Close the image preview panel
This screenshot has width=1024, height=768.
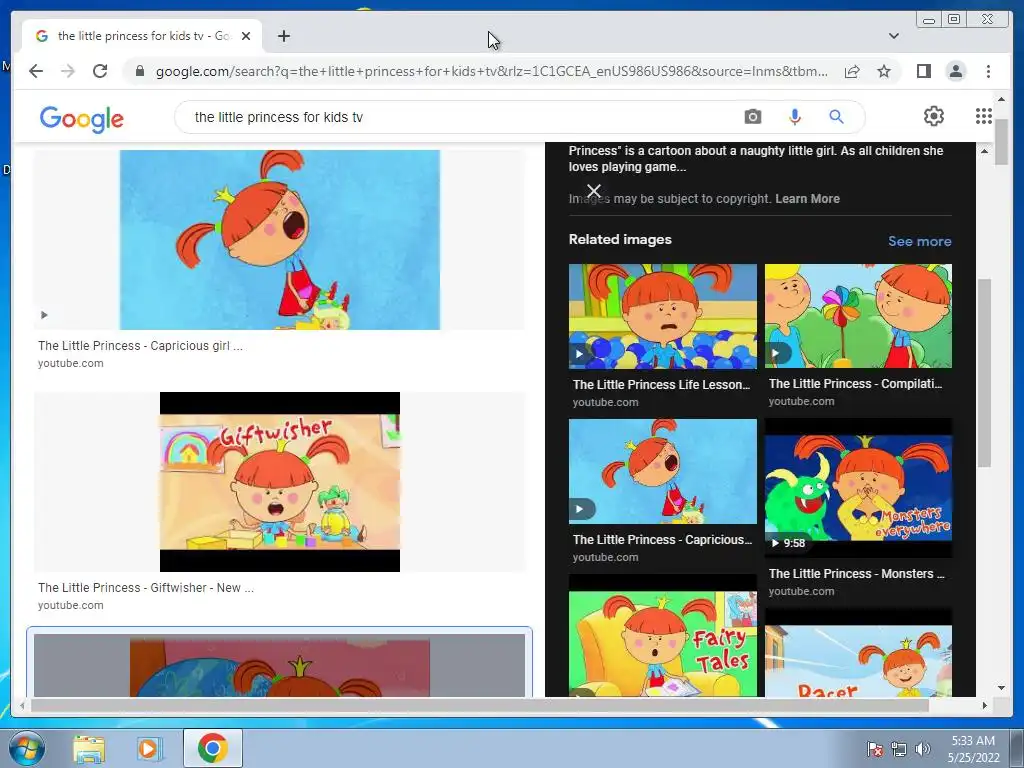[594, 191]
